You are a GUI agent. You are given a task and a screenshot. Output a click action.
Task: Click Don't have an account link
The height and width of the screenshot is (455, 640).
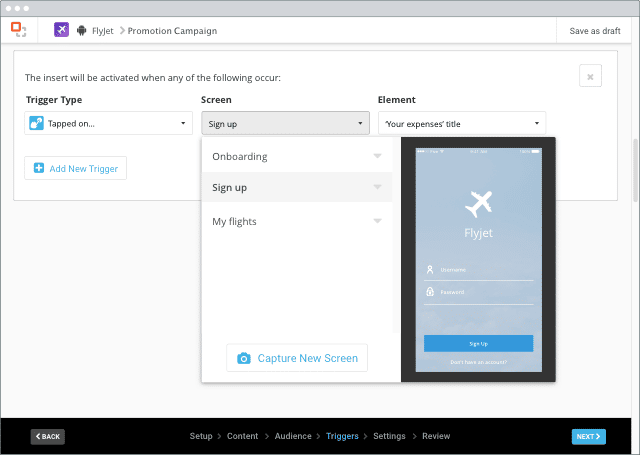(478, 362)
